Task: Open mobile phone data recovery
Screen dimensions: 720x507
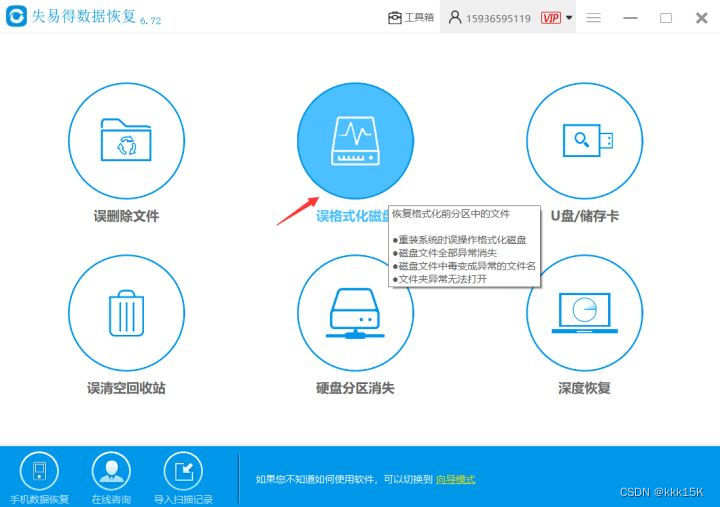Action: click(39, 471)
